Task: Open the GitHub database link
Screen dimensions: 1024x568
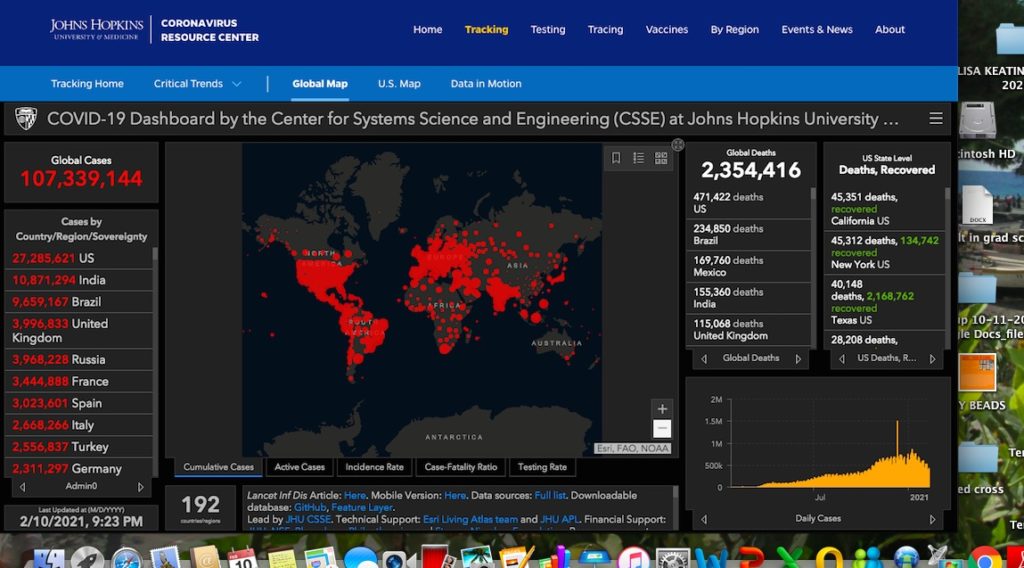Action: click(310, 507)
